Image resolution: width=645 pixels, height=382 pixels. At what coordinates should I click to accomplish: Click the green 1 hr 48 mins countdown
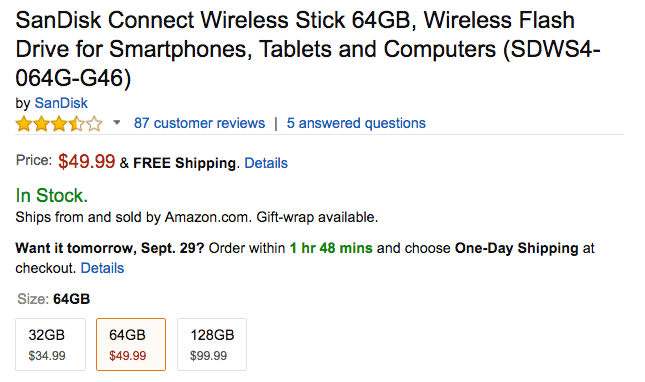(331, 248)
